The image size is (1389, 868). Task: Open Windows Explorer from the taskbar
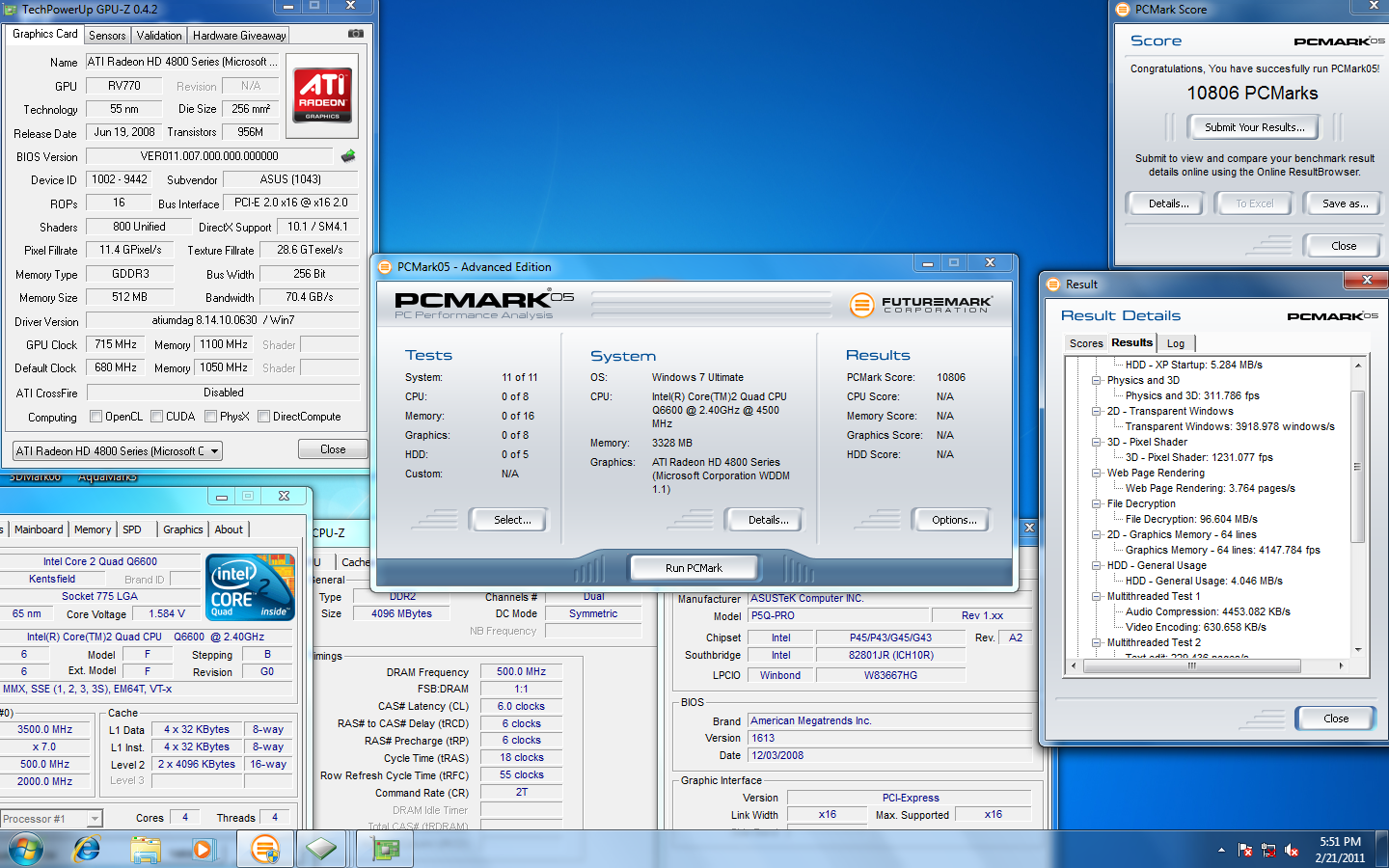(x=146, y=850)
